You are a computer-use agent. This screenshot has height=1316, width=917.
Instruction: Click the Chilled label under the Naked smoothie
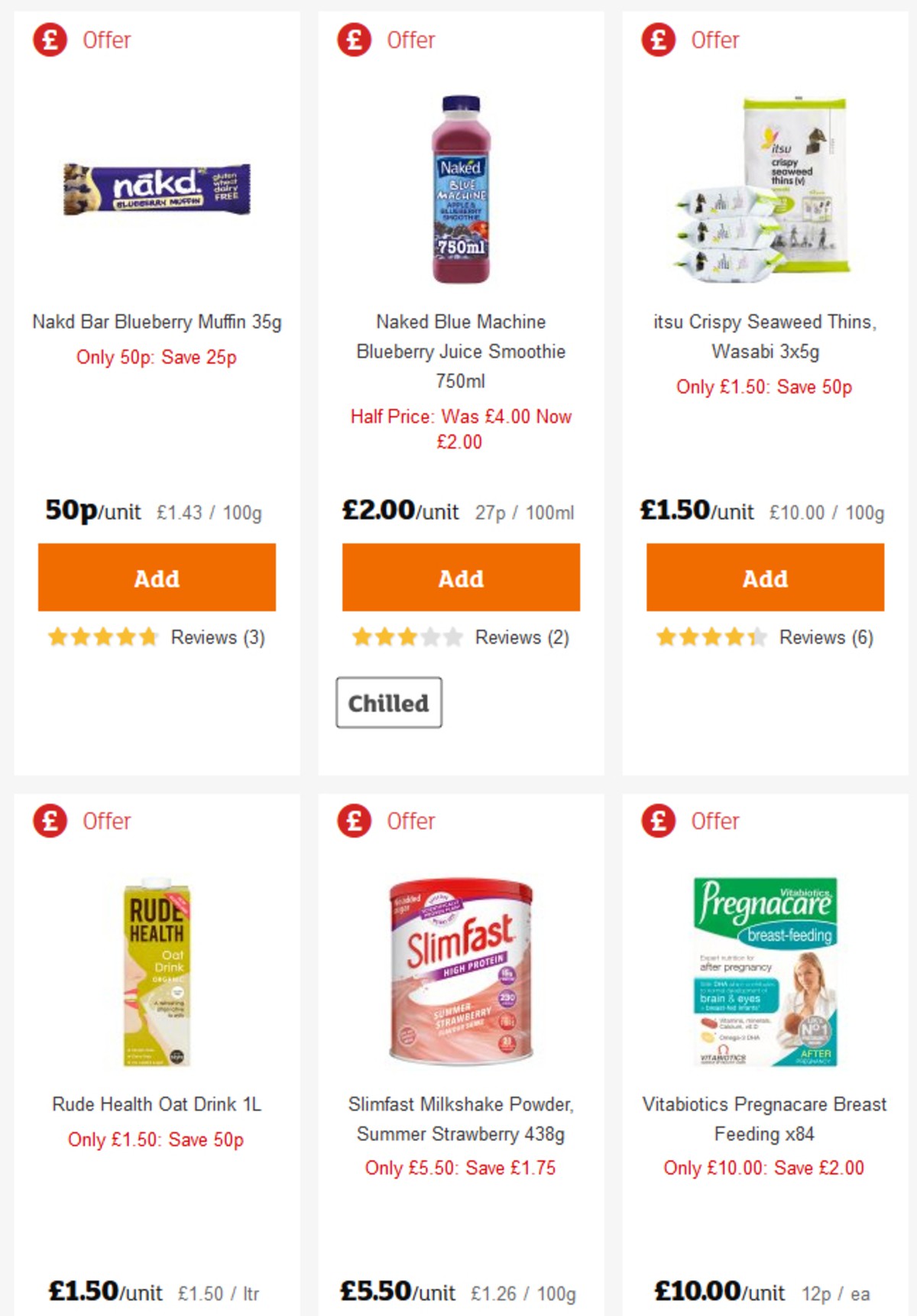[x=389, y=702]
